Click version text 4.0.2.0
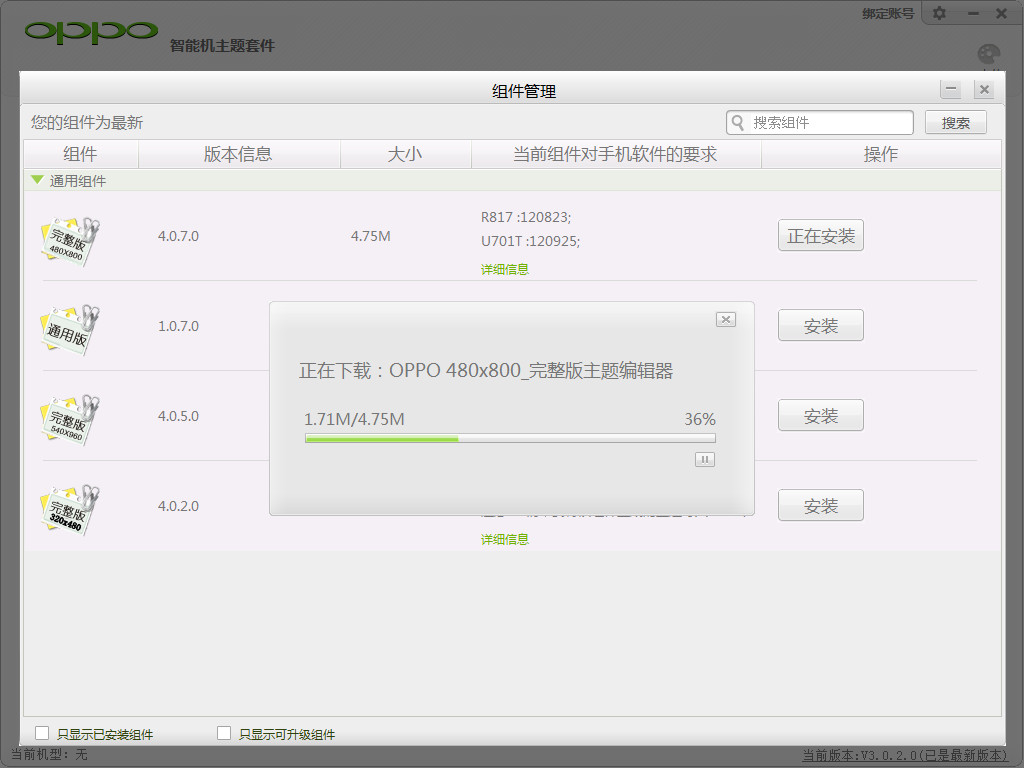The image size is (1024, 768). 178,506
